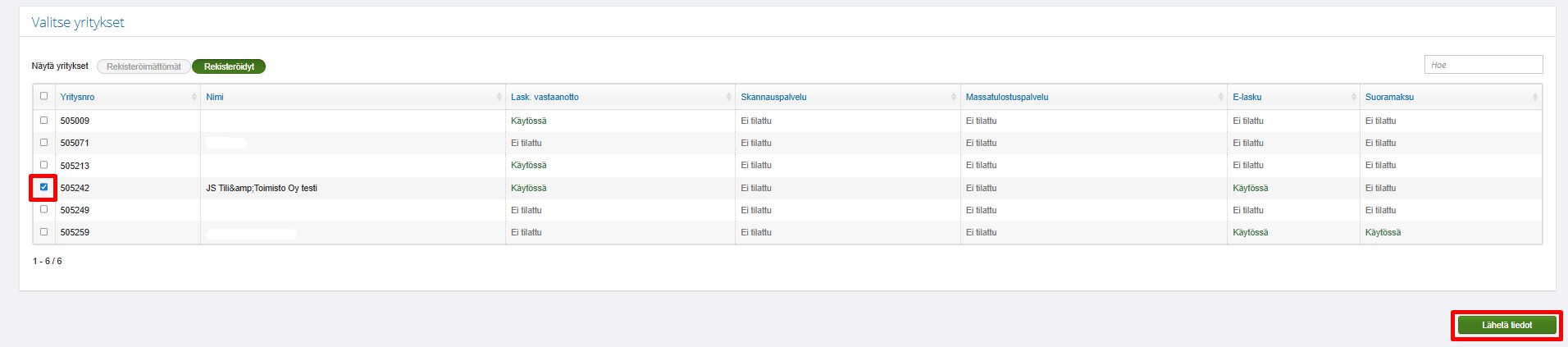This screenshot has width=1568, height=347.
Task: Click company number 505071
Action: 75,143
